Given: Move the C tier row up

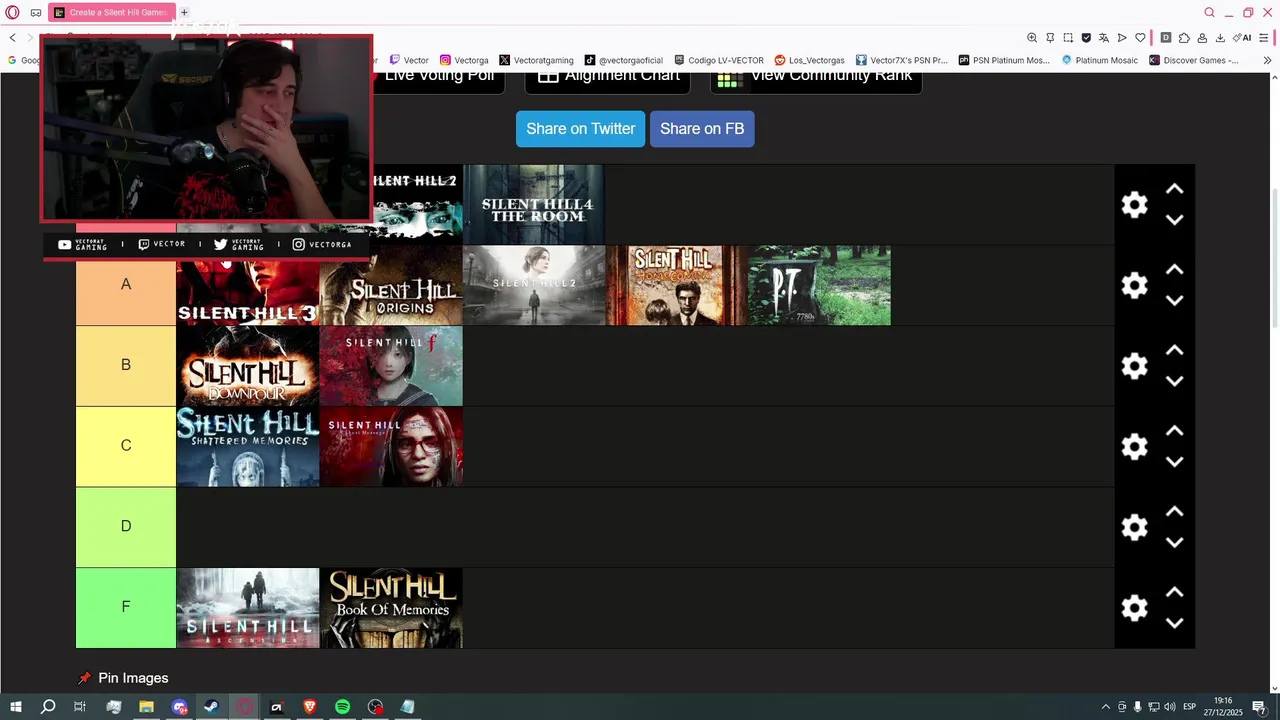Looking at the screenshot, I should tap(1175, 431).
